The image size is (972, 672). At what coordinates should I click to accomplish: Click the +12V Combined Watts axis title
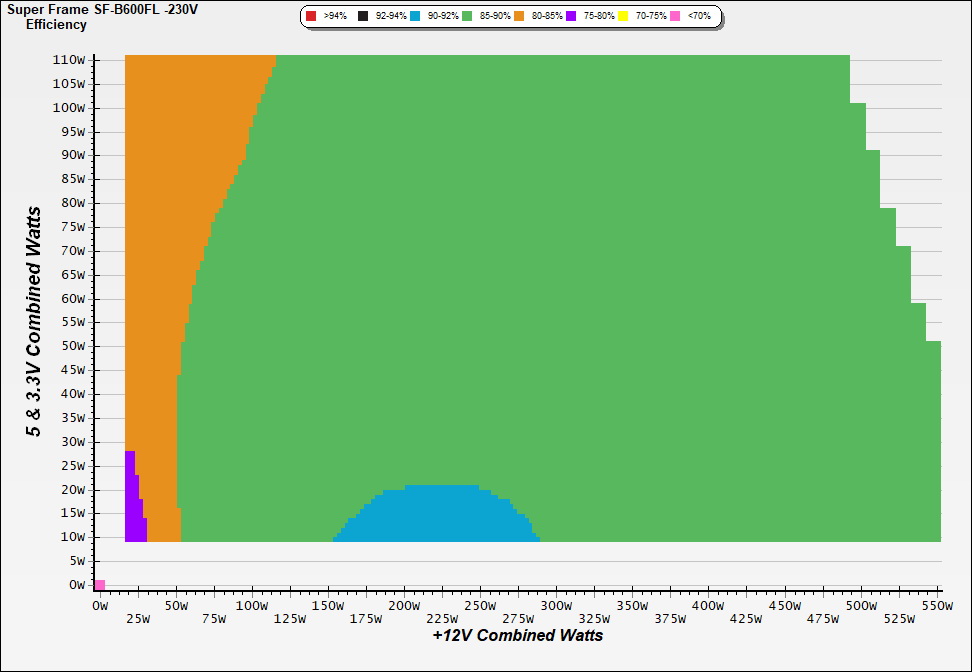tap(518, 635)
